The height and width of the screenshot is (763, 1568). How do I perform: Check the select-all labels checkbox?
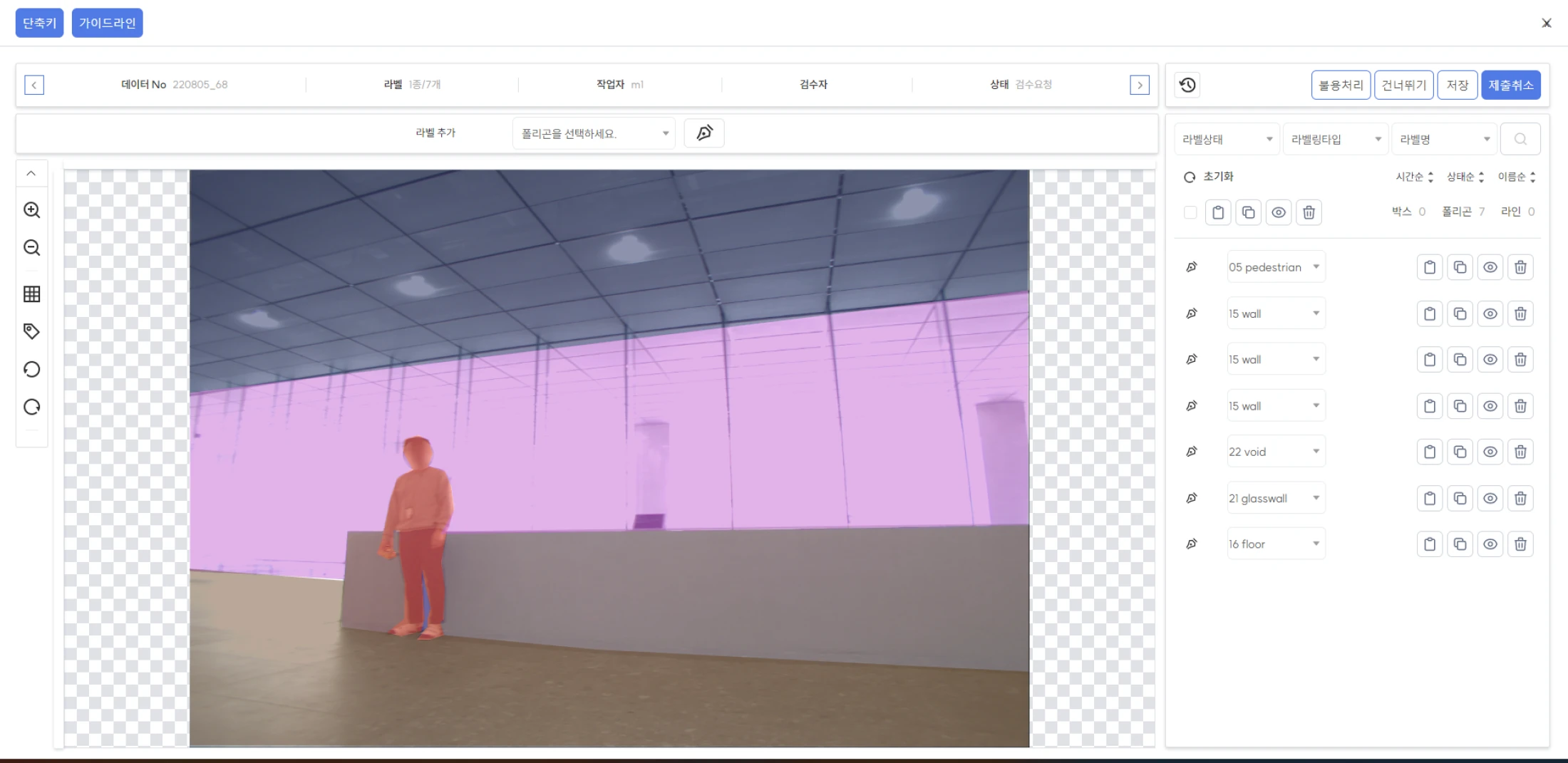tap(1190, 212)
